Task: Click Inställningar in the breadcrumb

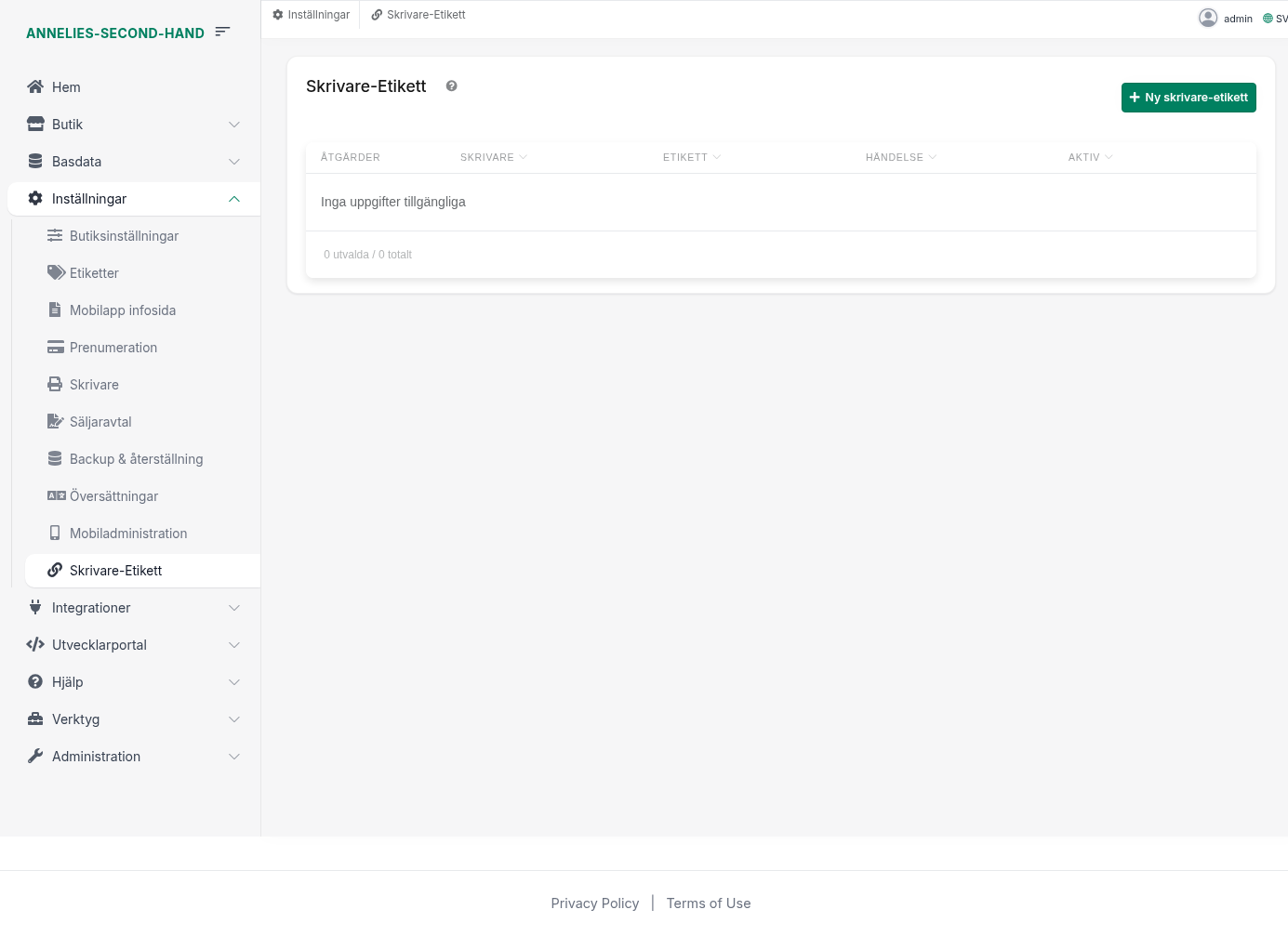Action: pos(312,15)
